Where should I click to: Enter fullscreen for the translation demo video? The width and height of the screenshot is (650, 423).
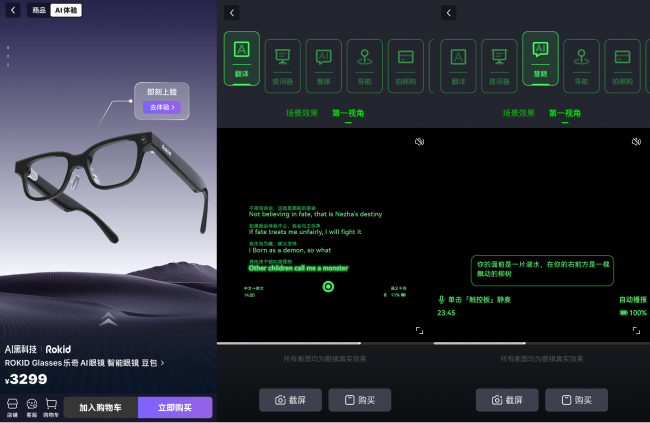(420, 331)
